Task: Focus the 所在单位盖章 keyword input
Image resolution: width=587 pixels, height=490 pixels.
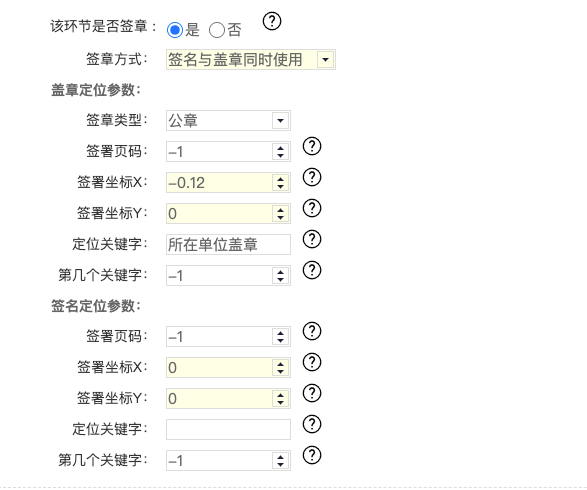Action: tap(228, 244)
